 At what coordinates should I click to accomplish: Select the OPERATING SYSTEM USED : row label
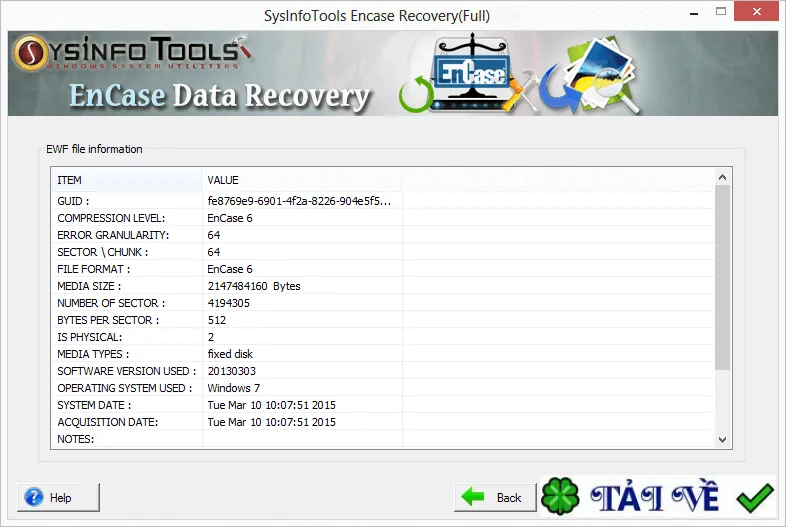coord(124,389)
